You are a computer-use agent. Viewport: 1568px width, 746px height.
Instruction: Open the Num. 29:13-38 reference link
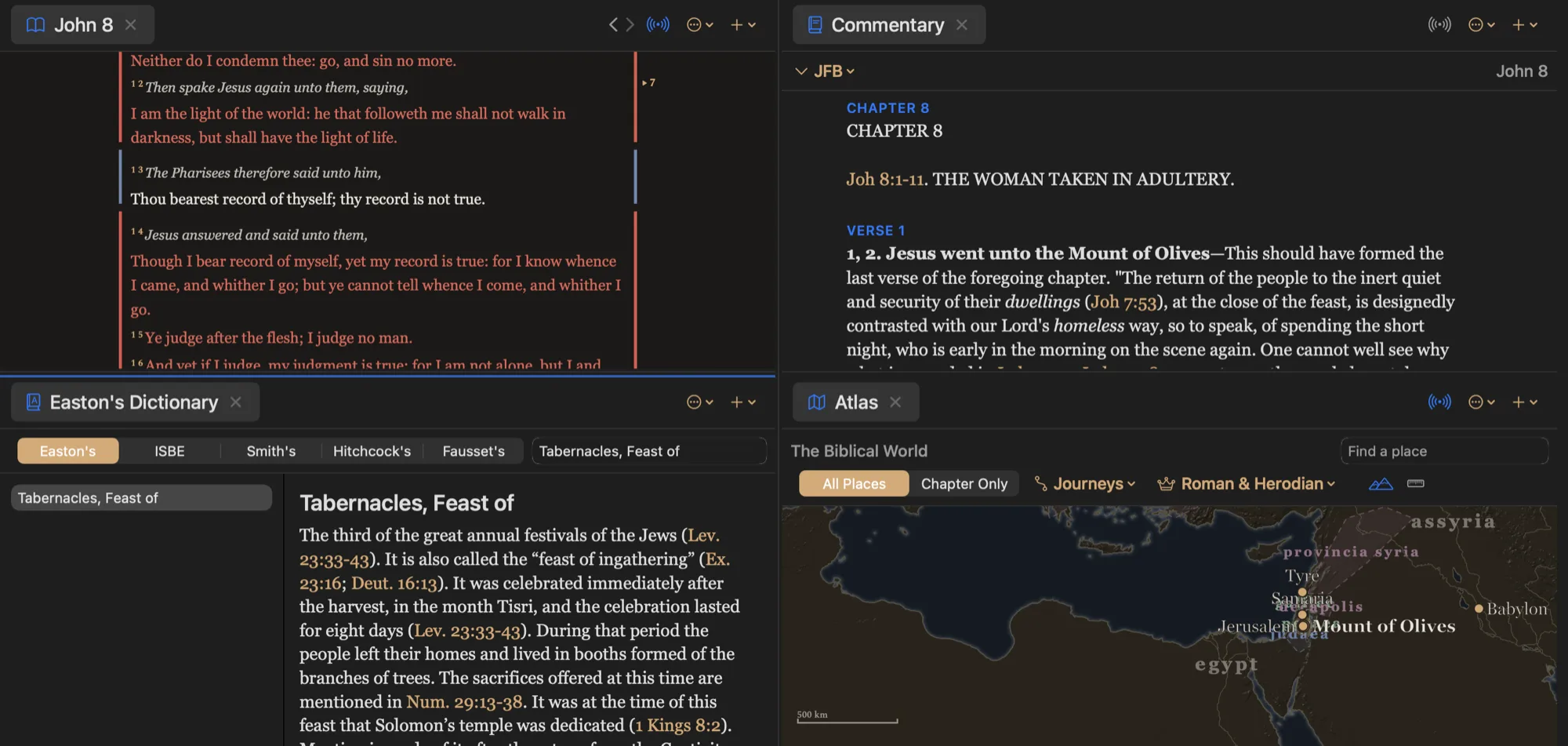point(464,702)
